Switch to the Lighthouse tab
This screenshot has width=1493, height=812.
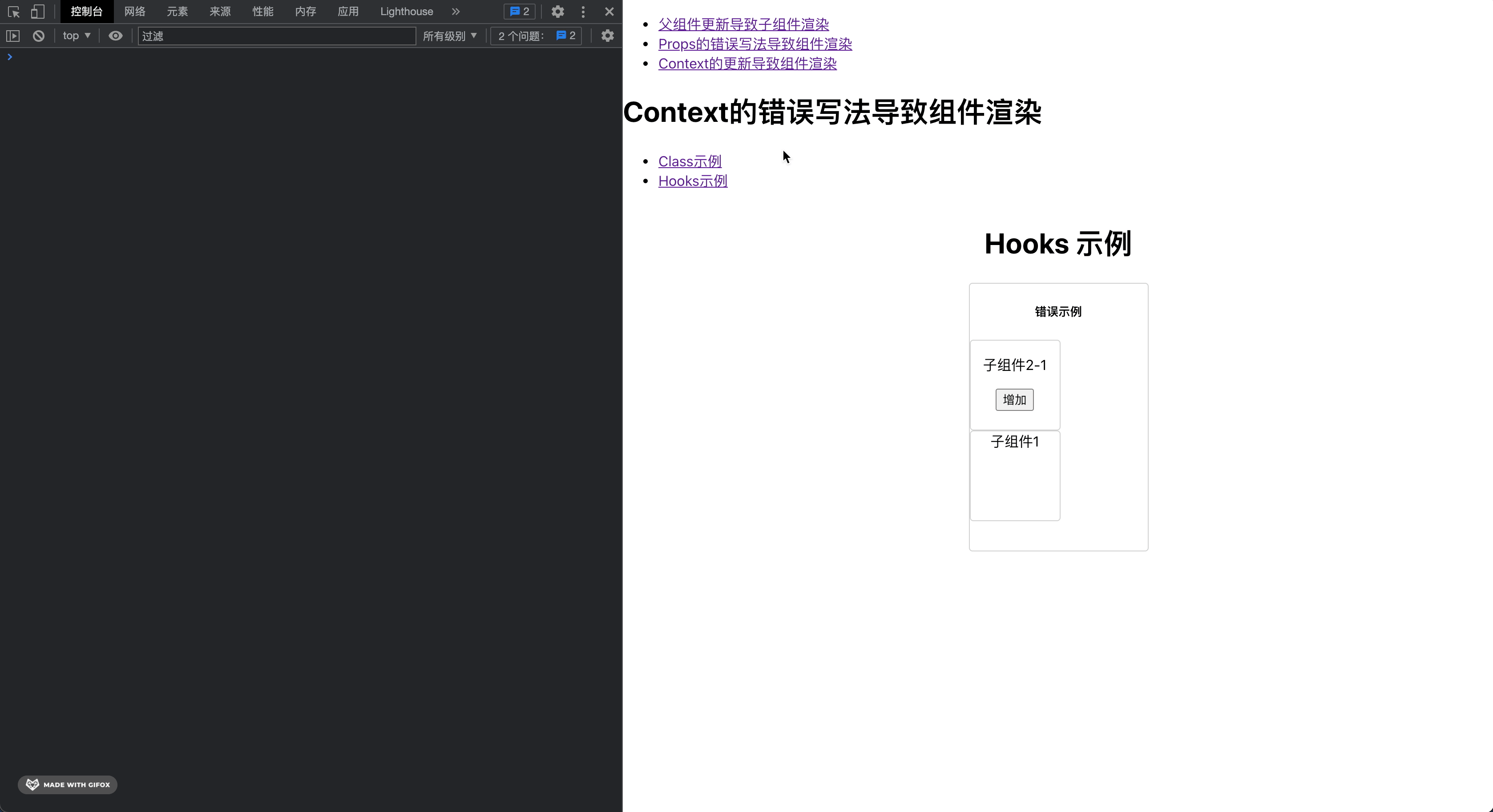[x=406, y=12]
